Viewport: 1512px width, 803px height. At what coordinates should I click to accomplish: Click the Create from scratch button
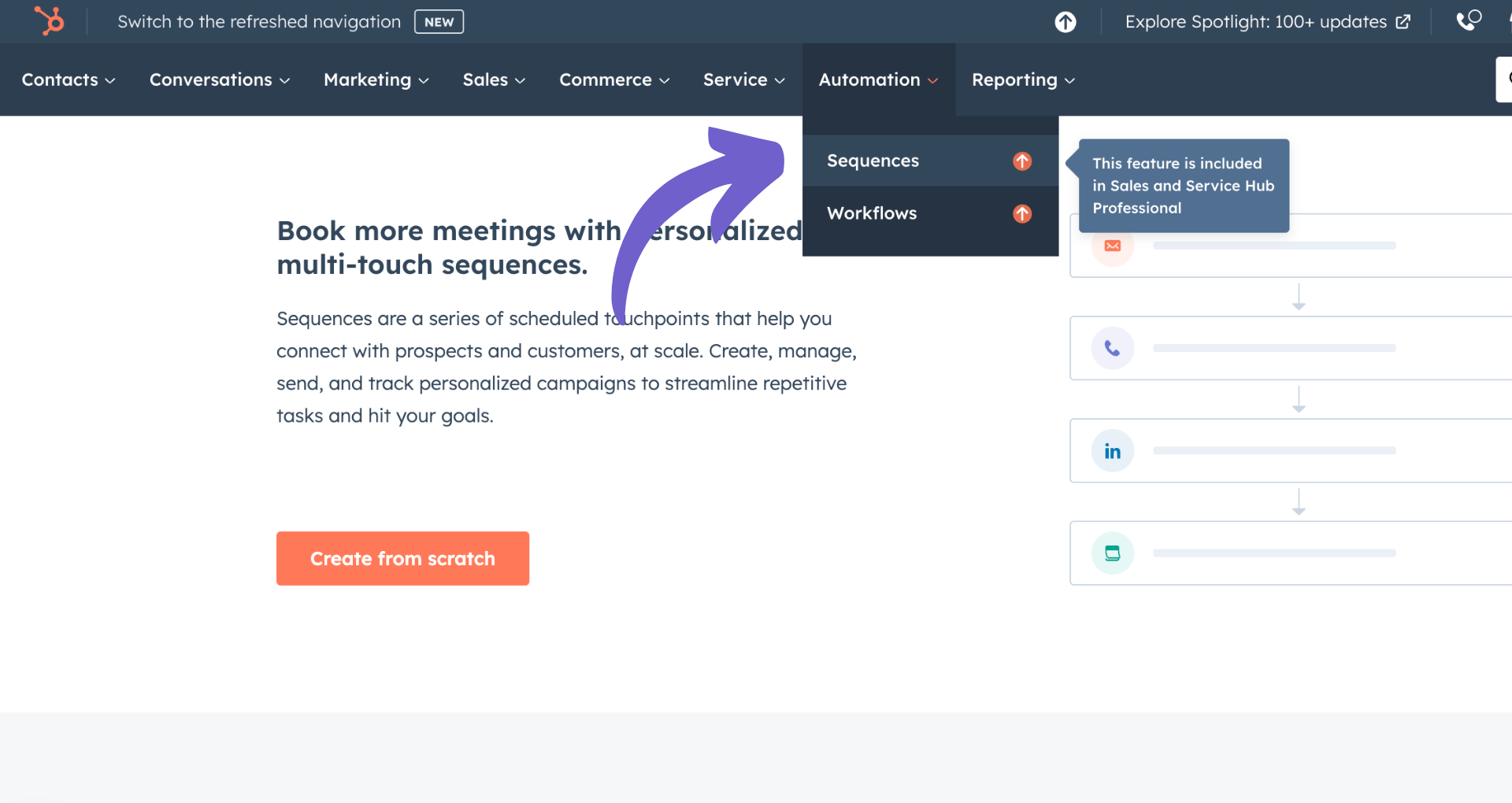[402, 558]
